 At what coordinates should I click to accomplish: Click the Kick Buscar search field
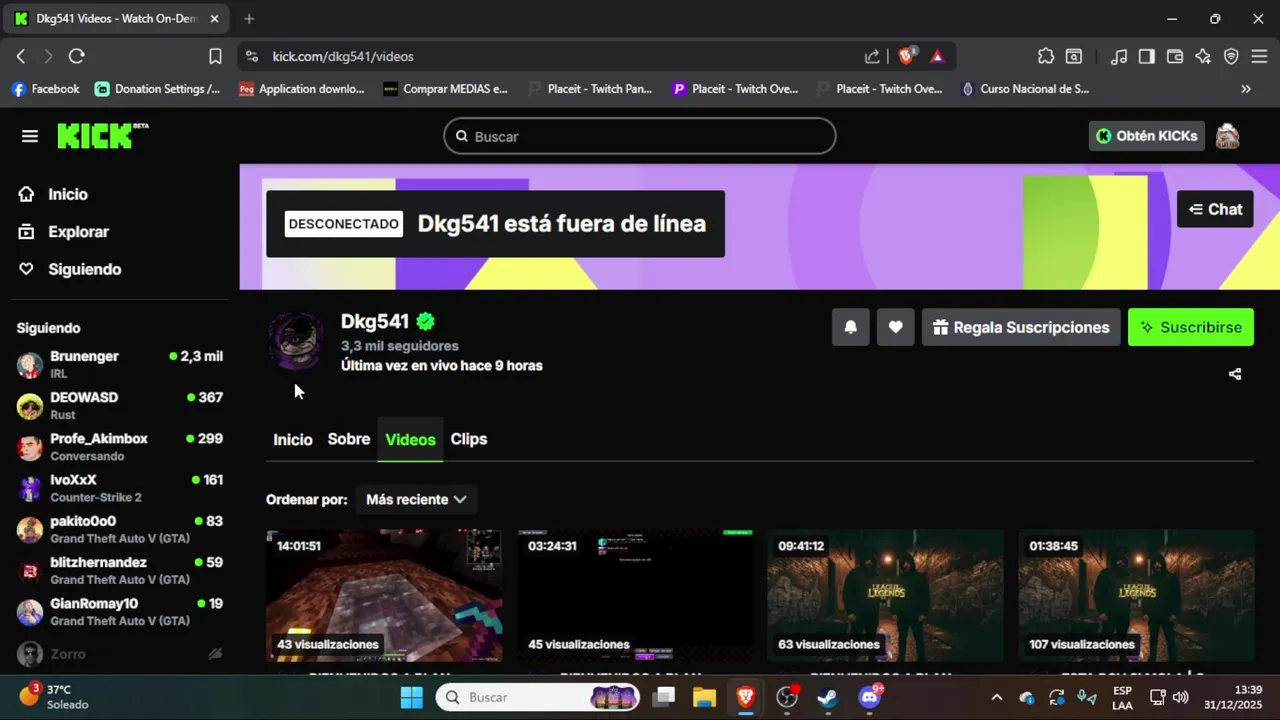point(640,136)
